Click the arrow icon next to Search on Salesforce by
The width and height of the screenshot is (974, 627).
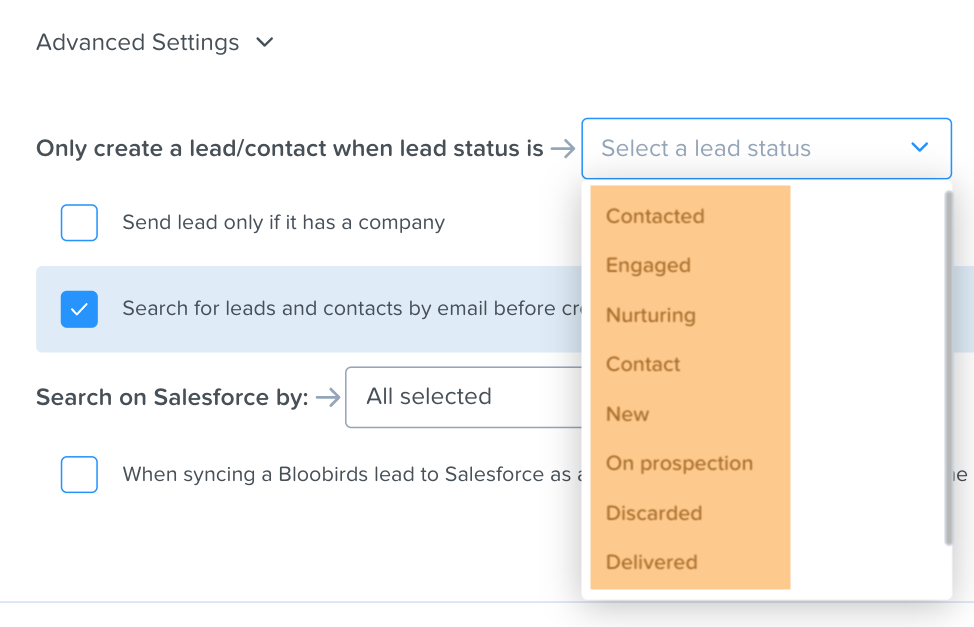tap(328, 397)
